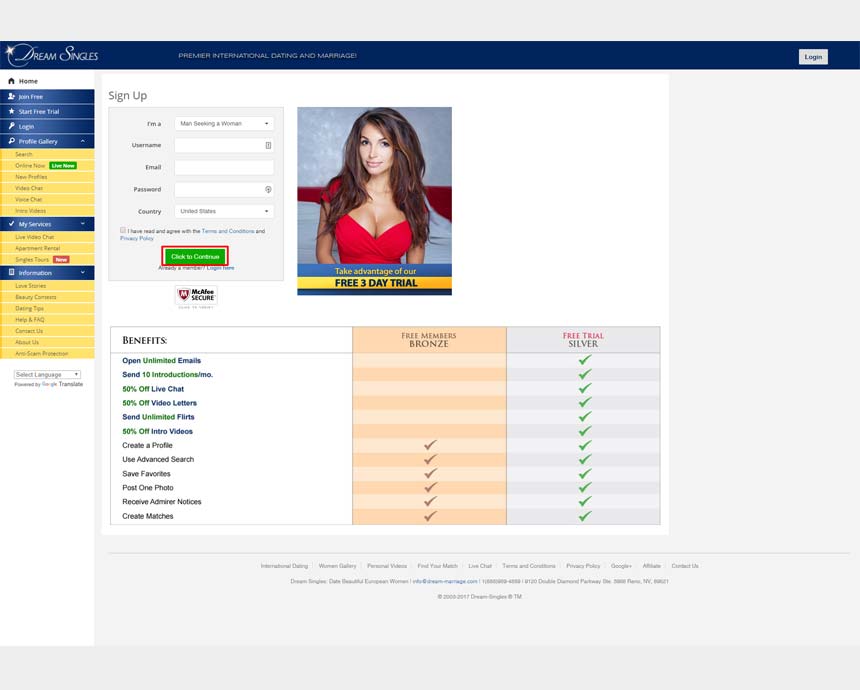The image size is (860, 690).
Task: Open Google+ footer link
Action: (621, 565)
